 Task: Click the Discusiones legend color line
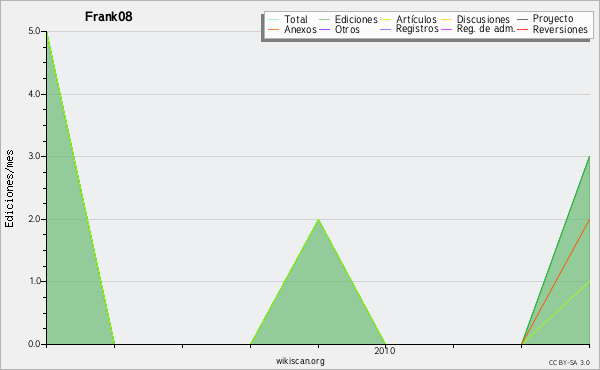pyautogui.click(x=447, y=20)
